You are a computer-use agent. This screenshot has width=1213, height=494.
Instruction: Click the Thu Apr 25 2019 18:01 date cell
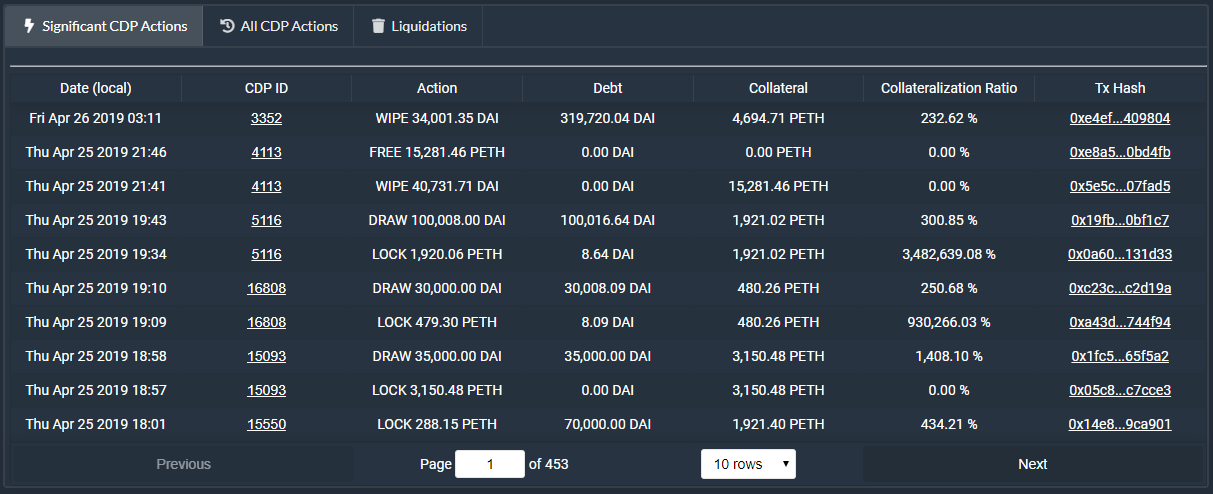(x=96, y=424)
